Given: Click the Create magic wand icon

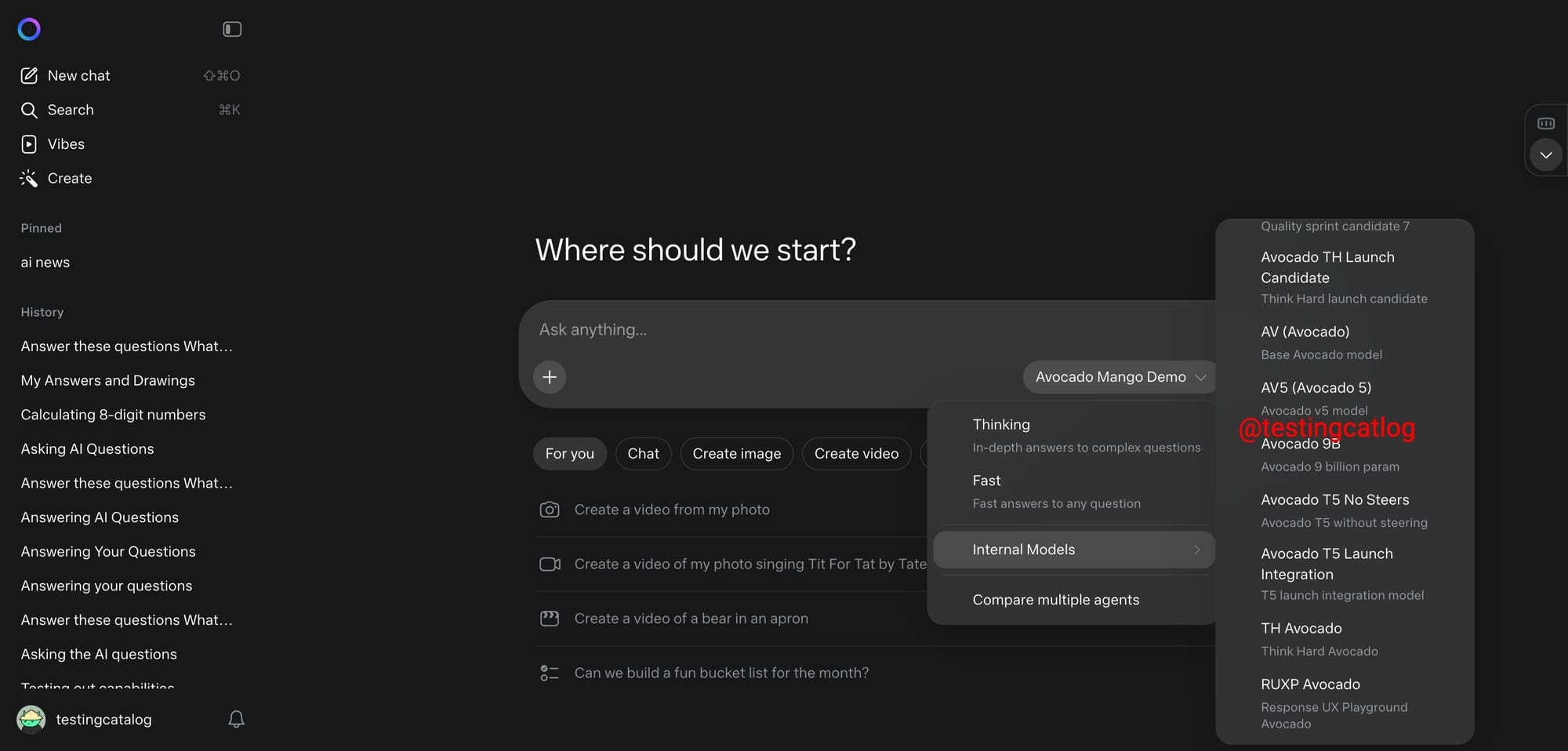Looking at the screenshot, I should pos(29,179).
